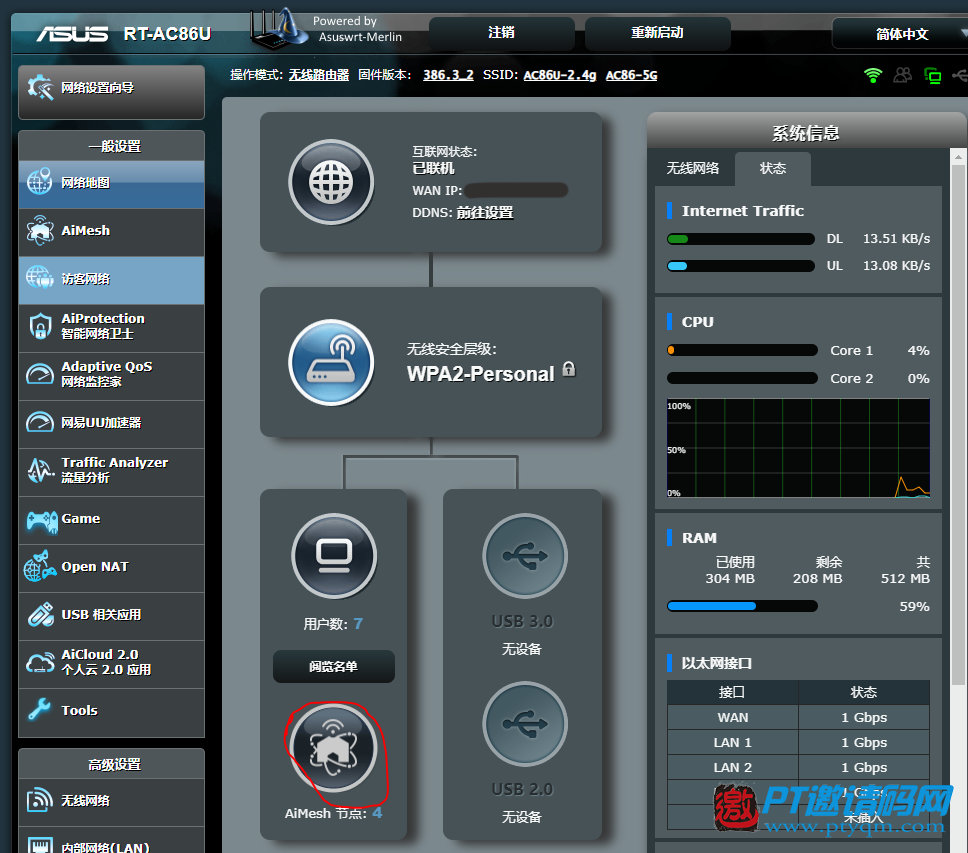
Task: Open the 简体中文 language dropdown
Action: [902, 33]
